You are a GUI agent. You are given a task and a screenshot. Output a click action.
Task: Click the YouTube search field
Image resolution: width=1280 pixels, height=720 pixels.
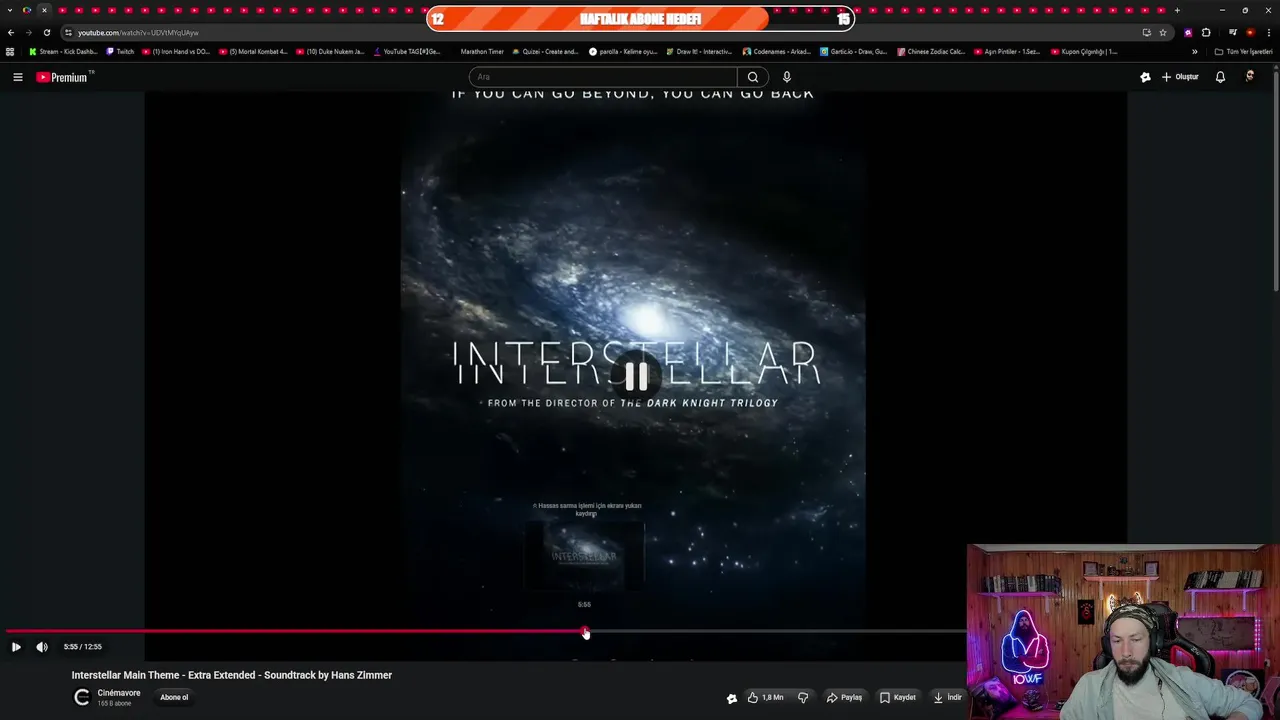(x=603, y=77)
